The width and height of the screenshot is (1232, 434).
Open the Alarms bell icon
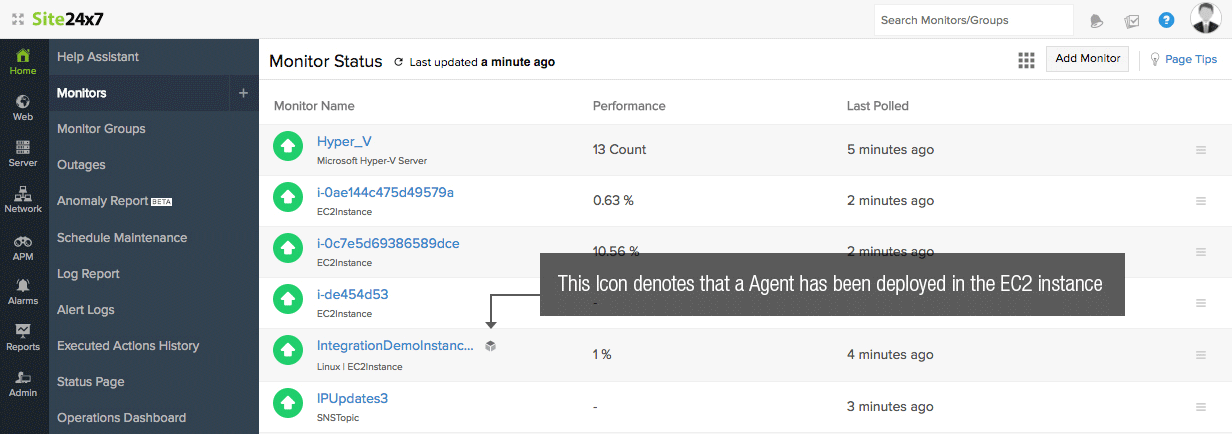(23, 291)
